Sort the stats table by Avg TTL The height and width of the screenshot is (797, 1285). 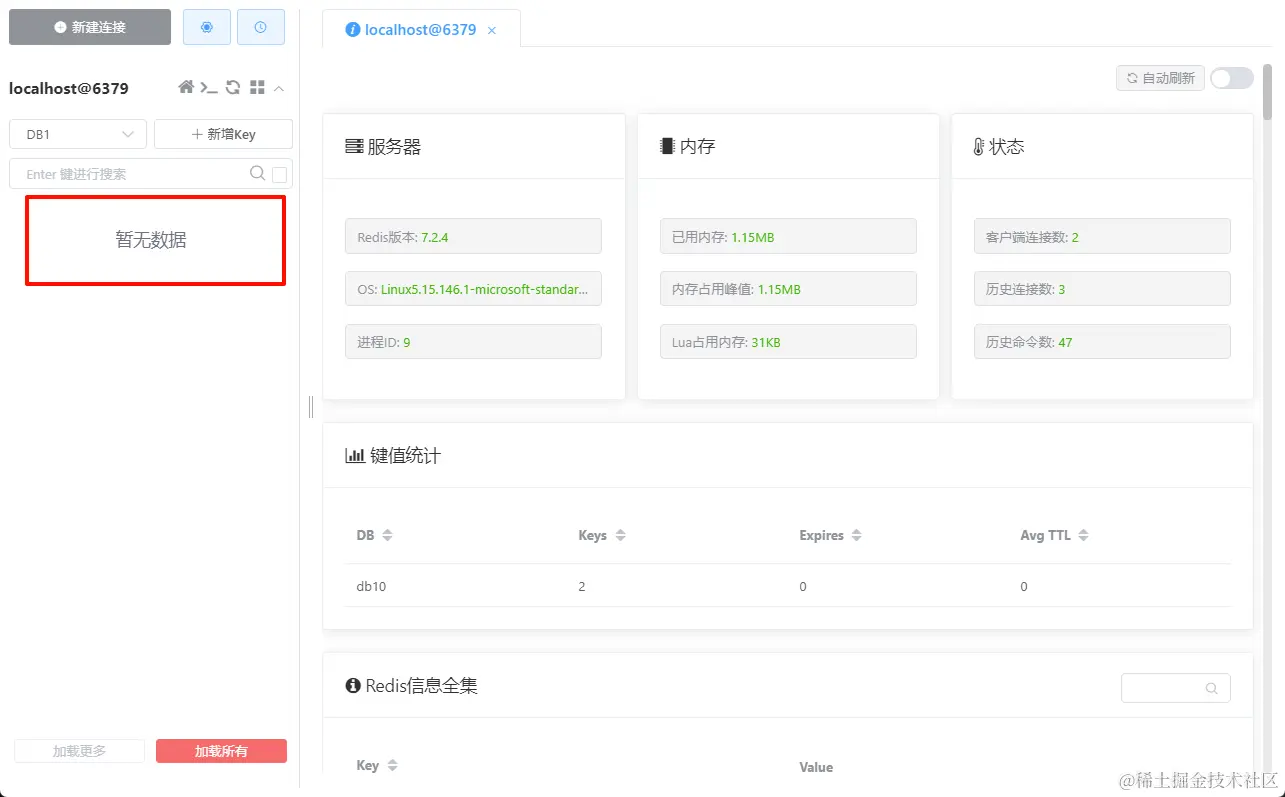1083,536
